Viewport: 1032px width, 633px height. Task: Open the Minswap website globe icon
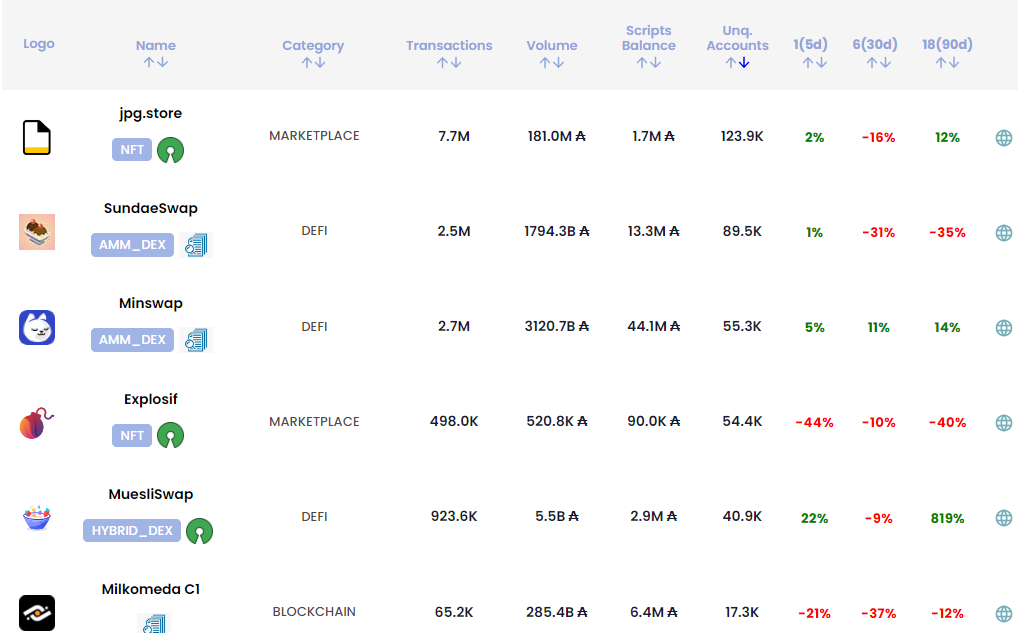pyautogui.click(x=1004, y=328)
